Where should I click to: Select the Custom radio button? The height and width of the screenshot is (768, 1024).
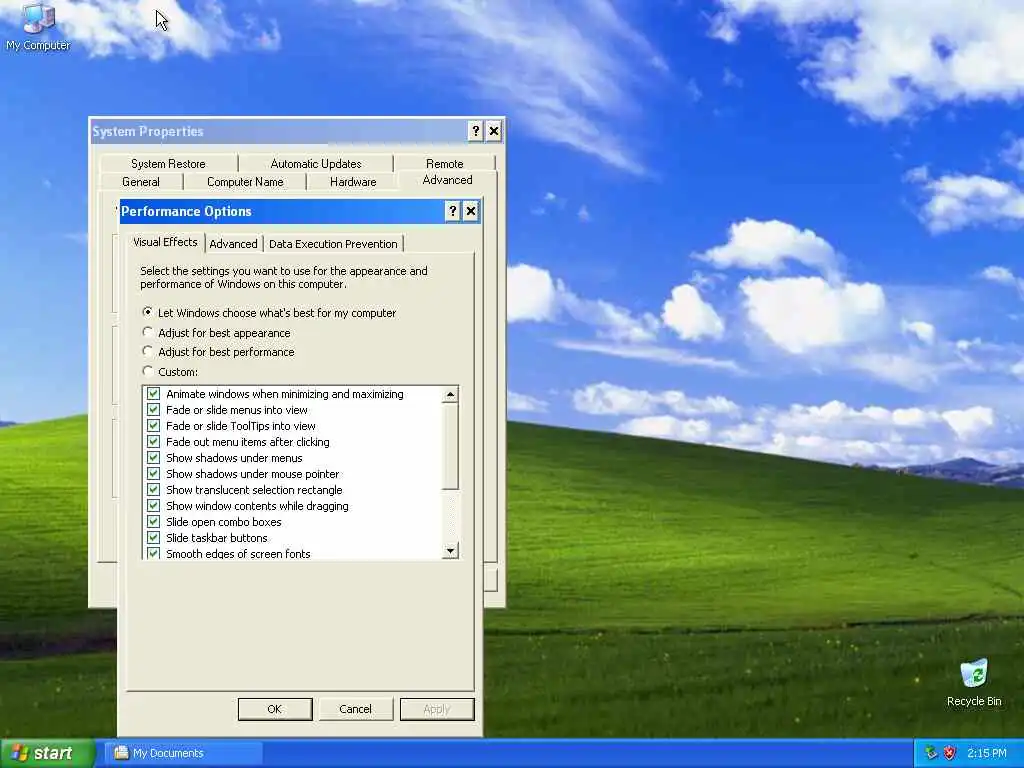click(148, 371)
